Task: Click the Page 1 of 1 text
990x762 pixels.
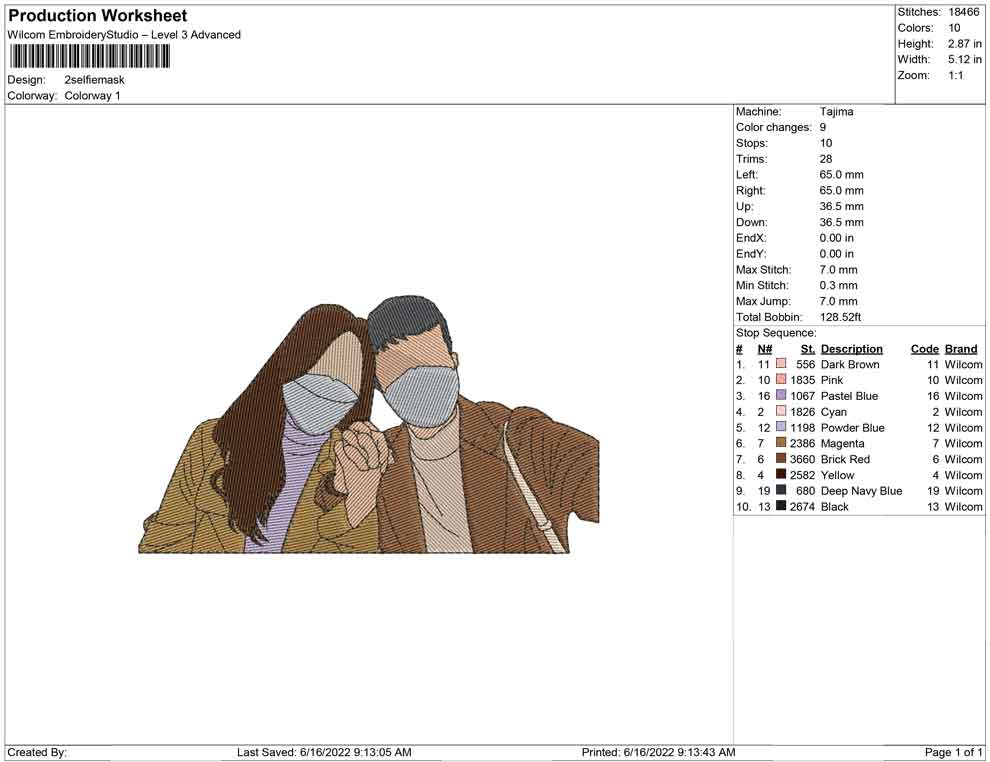Action: (x=953, y=752)
